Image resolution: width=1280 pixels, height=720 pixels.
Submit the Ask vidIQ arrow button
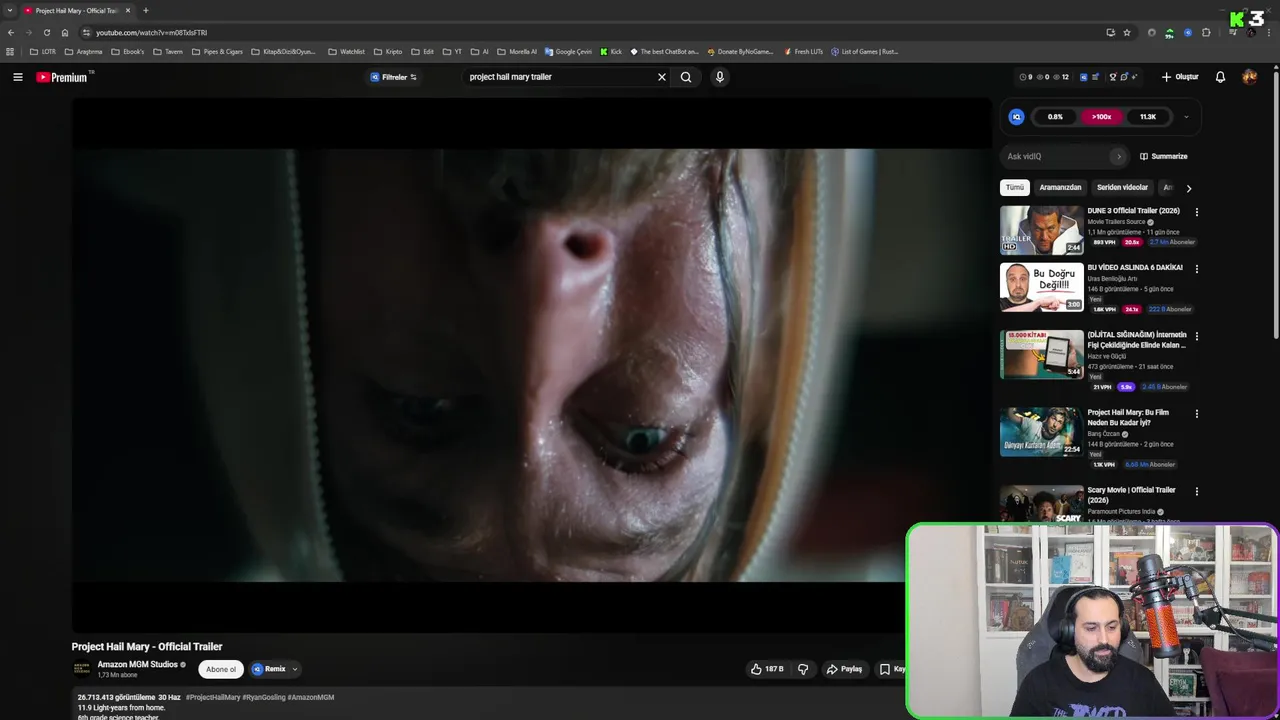click(1119, 156)
